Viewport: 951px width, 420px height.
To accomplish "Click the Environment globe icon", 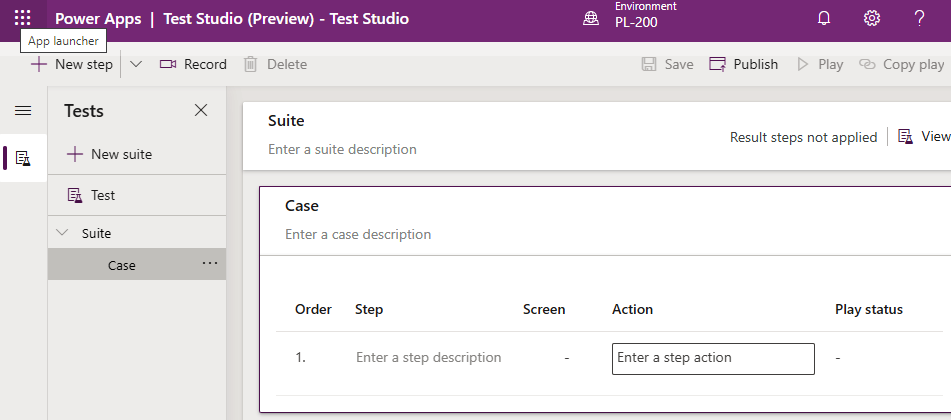I will click(x=591, y=18).
